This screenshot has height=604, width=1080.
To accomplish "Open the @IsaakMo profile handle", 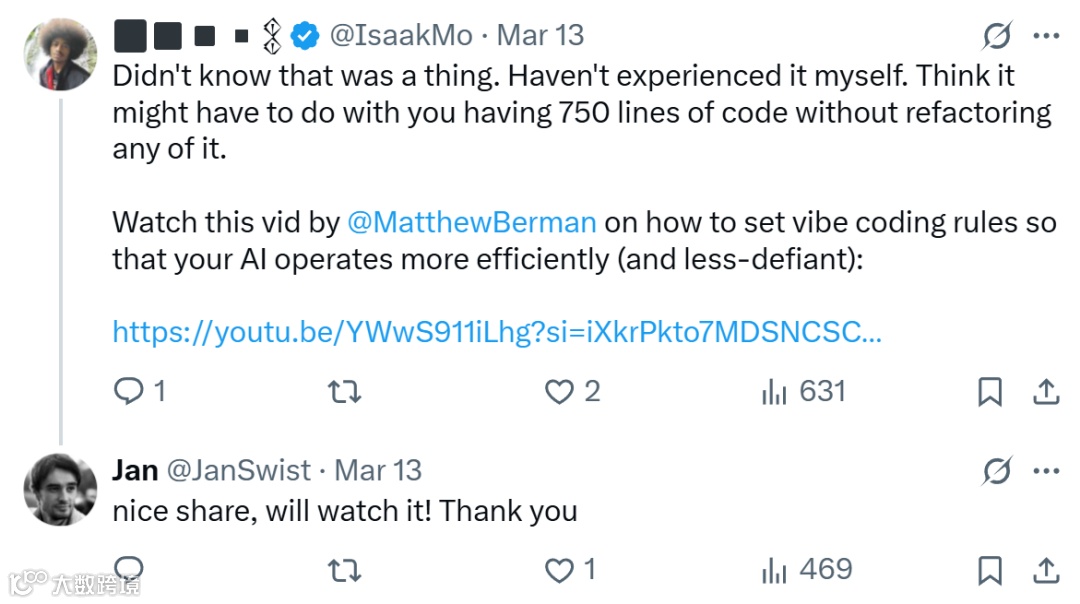I will pyautogui.click(x=401, y=36).
